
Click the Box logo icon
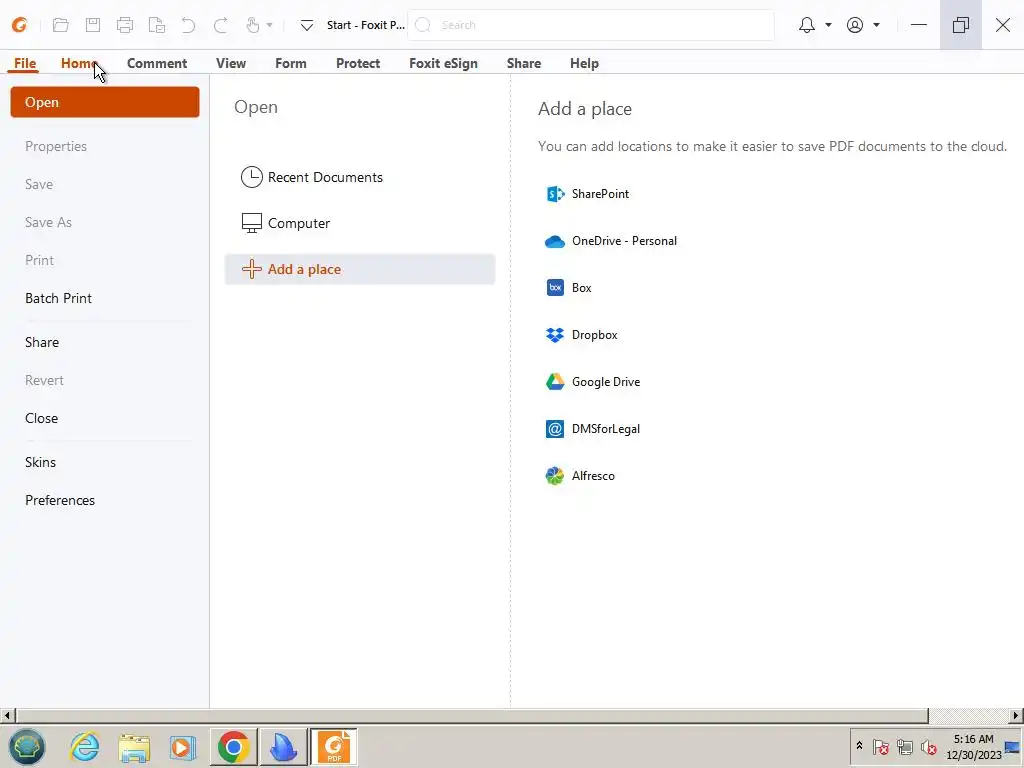tap(555, 288)
